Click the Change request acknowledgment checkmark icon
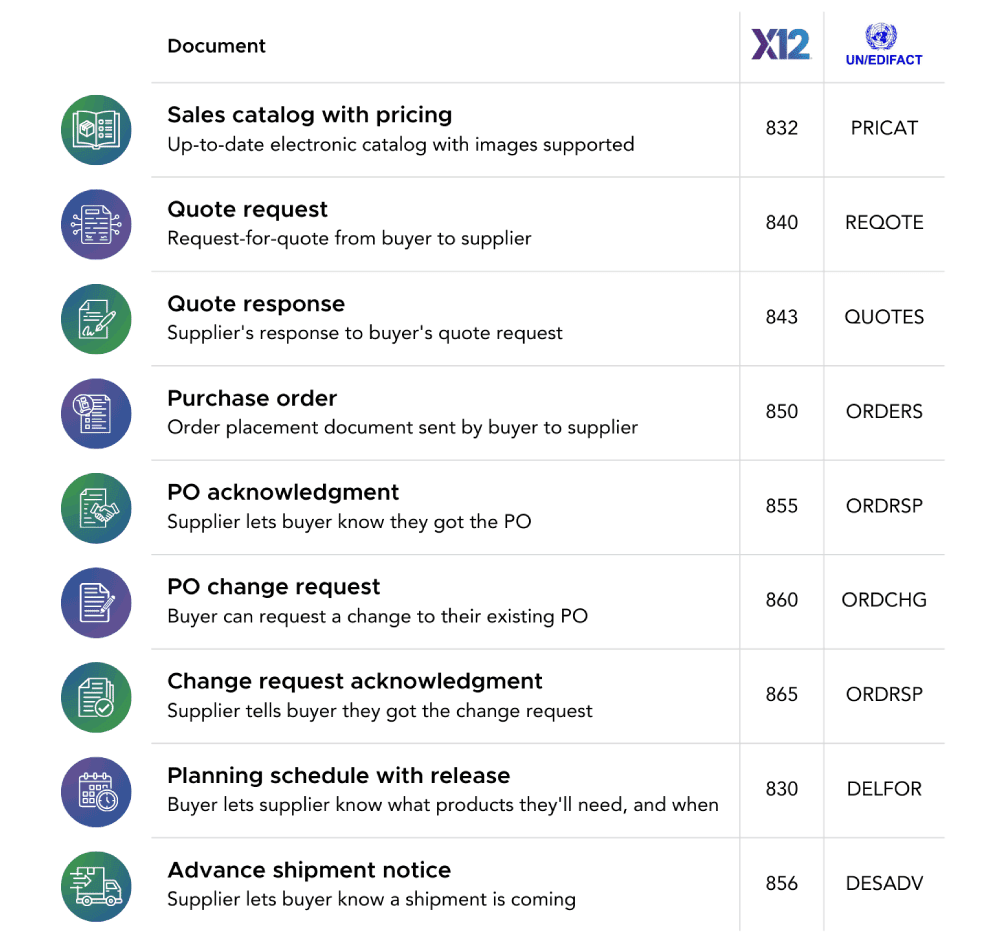Viewport: 1000px width, 943px height. coord(96,697)
